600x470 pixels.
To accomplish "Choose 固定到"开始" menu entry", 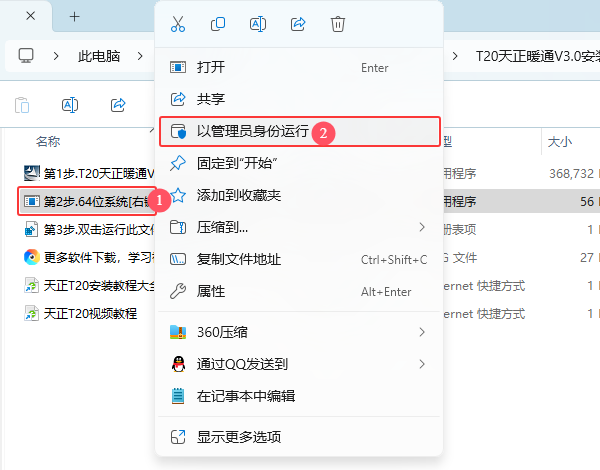I will coord(299,163).
